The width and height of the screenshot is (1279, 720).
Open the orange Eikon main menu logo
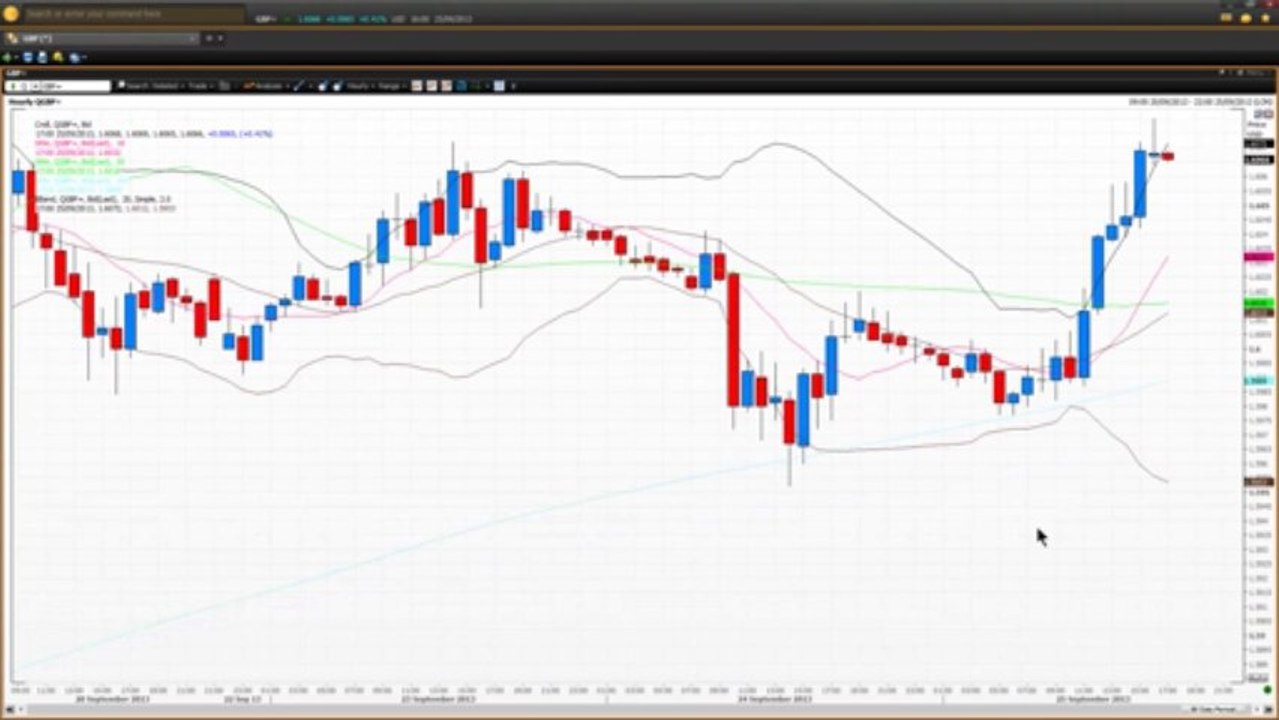(x=11, y=14)
